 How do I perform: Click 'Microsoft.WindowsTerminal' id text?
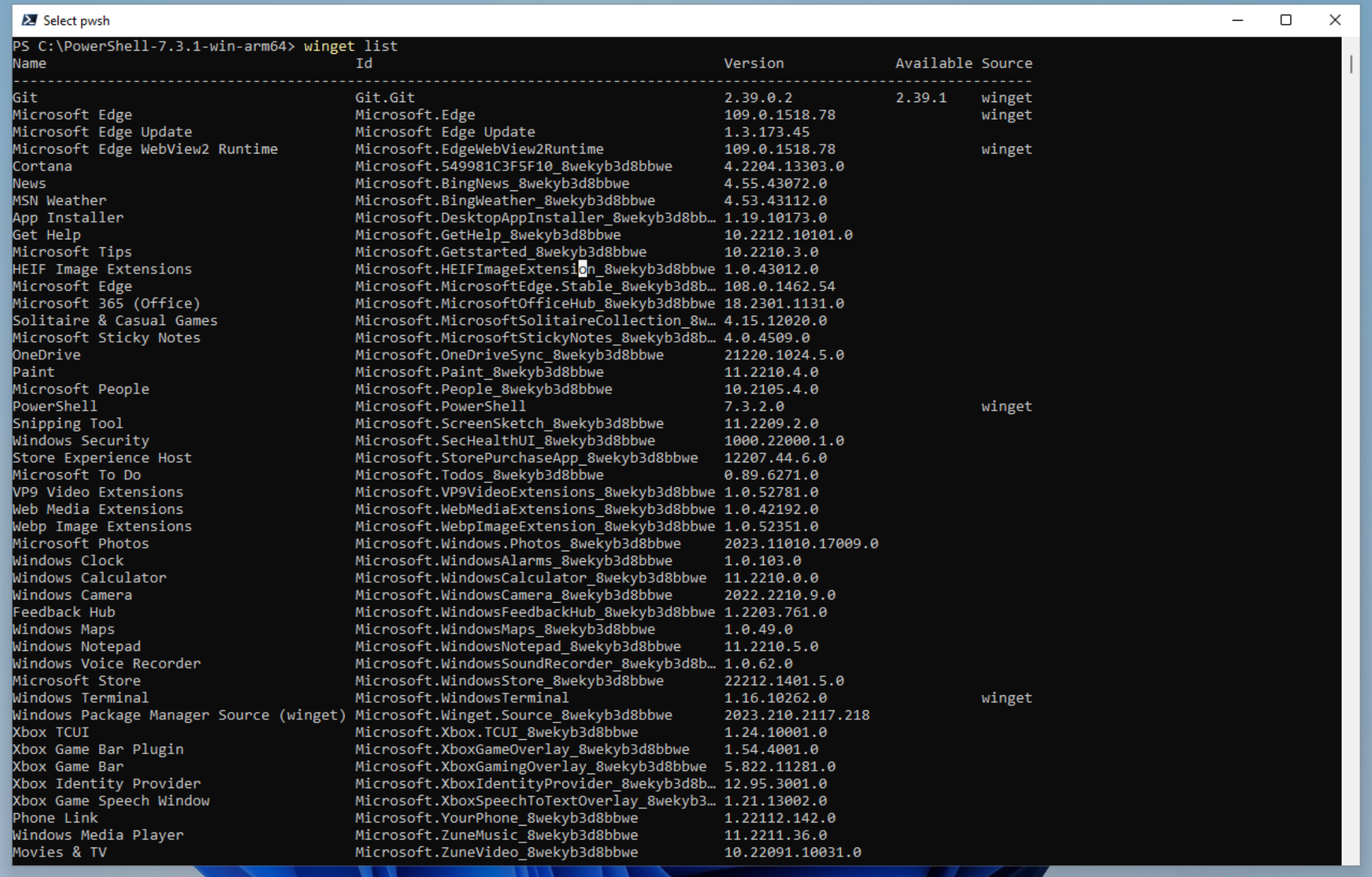tap(462, 698)
